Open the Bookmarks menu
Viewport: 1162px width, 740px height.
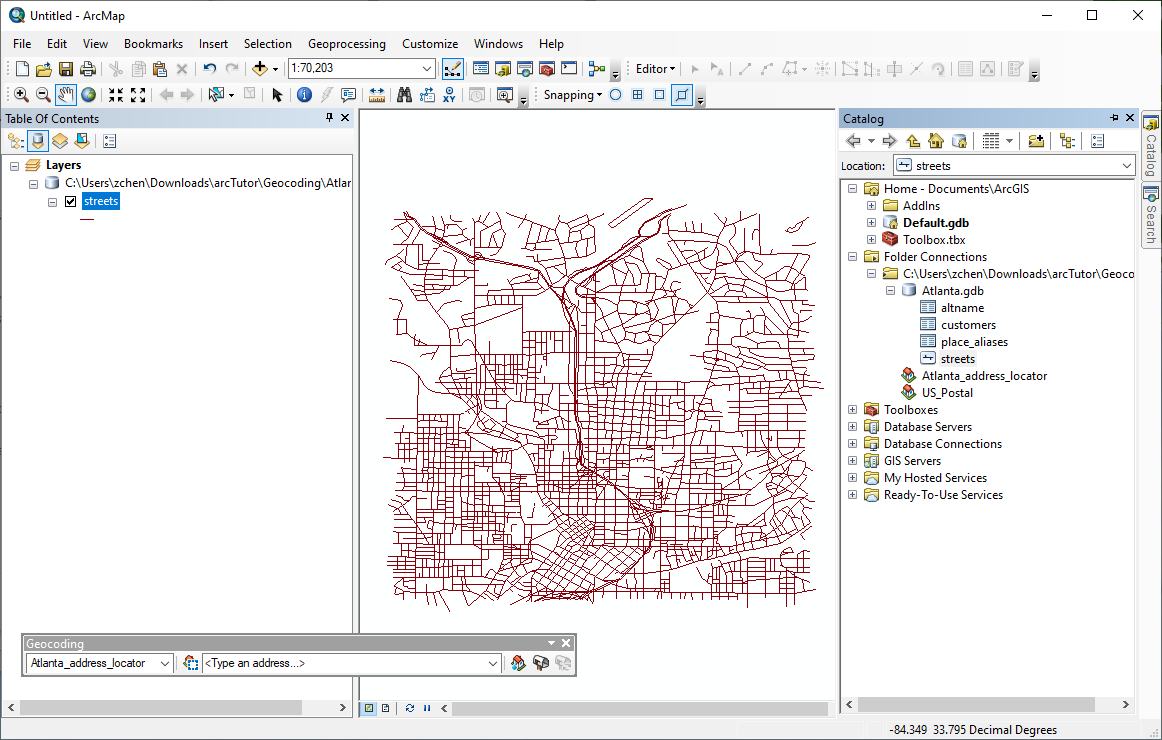pos(153,44)
